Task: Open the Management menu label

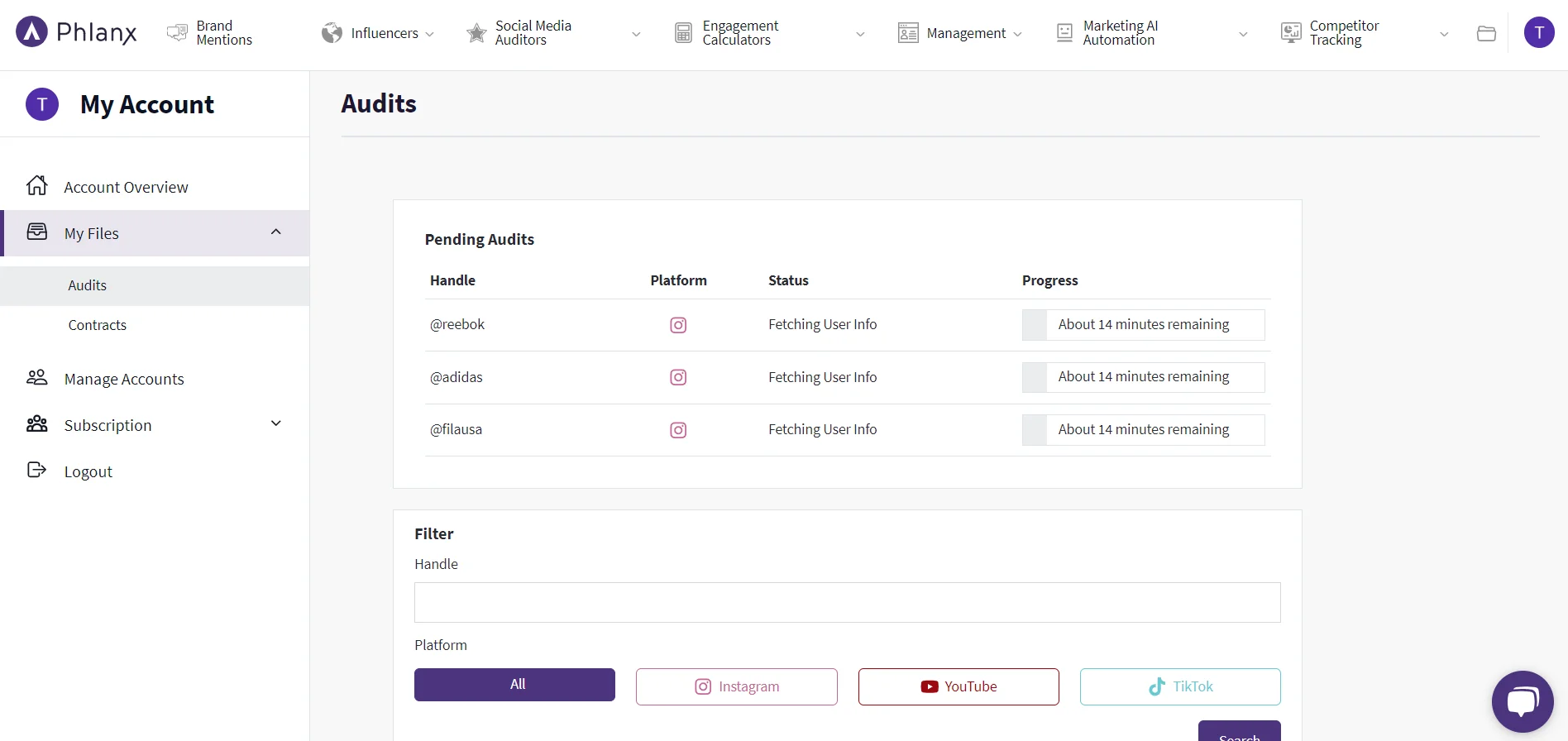Action: (x=966, y=33)
